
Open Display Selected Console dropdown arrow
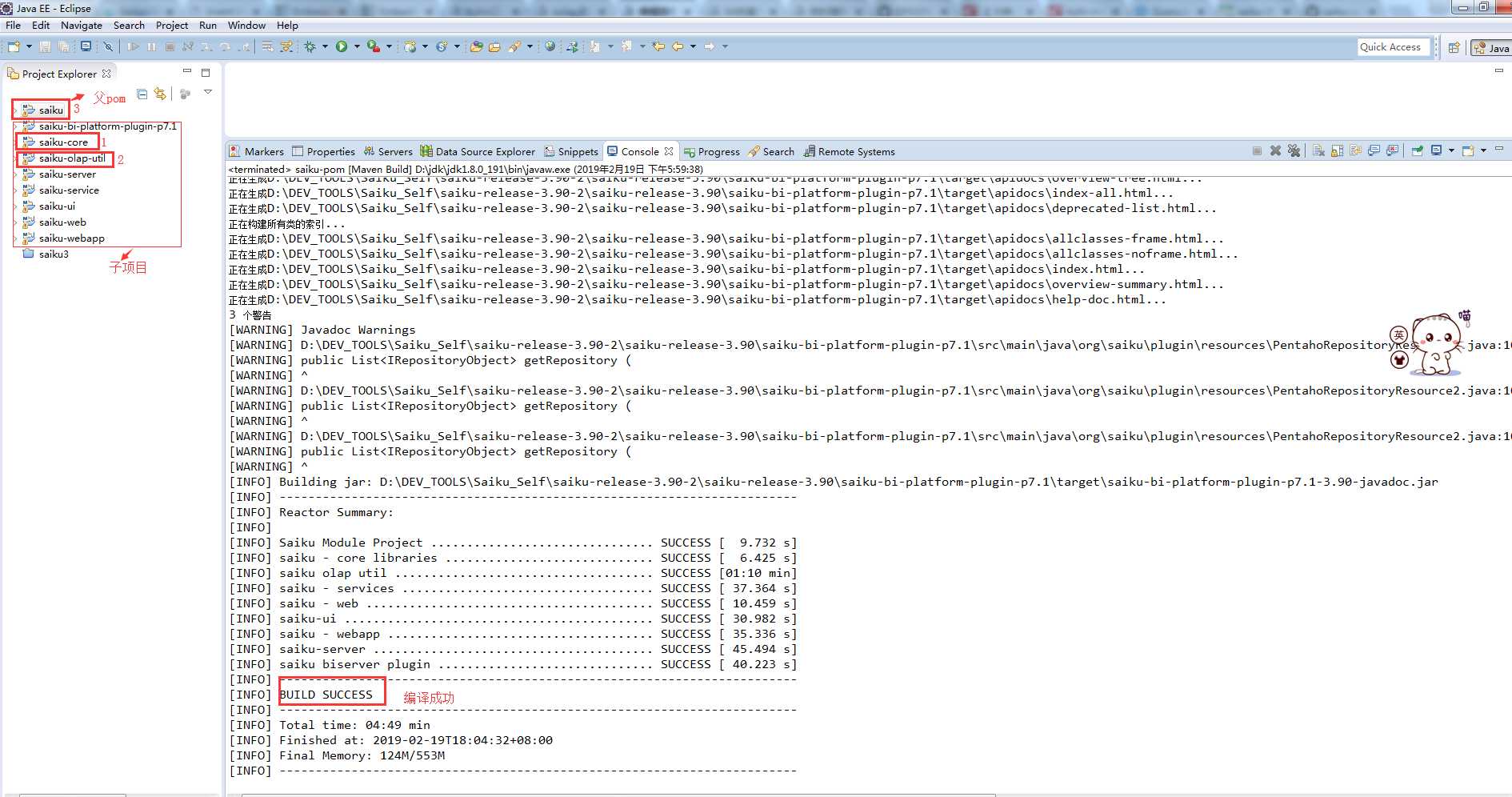(x=1452, y=150)
